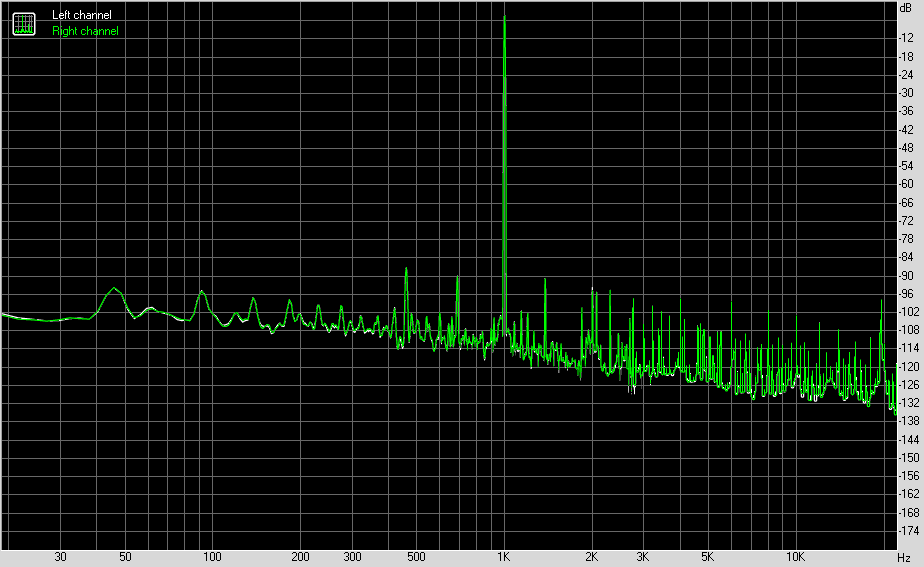This screenshot has width=924, height=567.
Task: Click the "-36" dB axis value
Action: pyautogui.click(x=906, y=111)
